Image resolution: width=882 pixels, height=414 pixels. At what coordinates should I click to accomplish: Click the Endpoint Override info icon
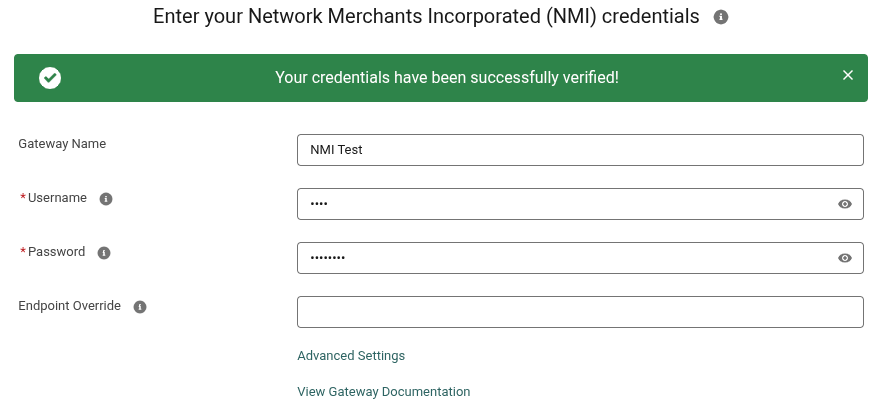[140, 307]
